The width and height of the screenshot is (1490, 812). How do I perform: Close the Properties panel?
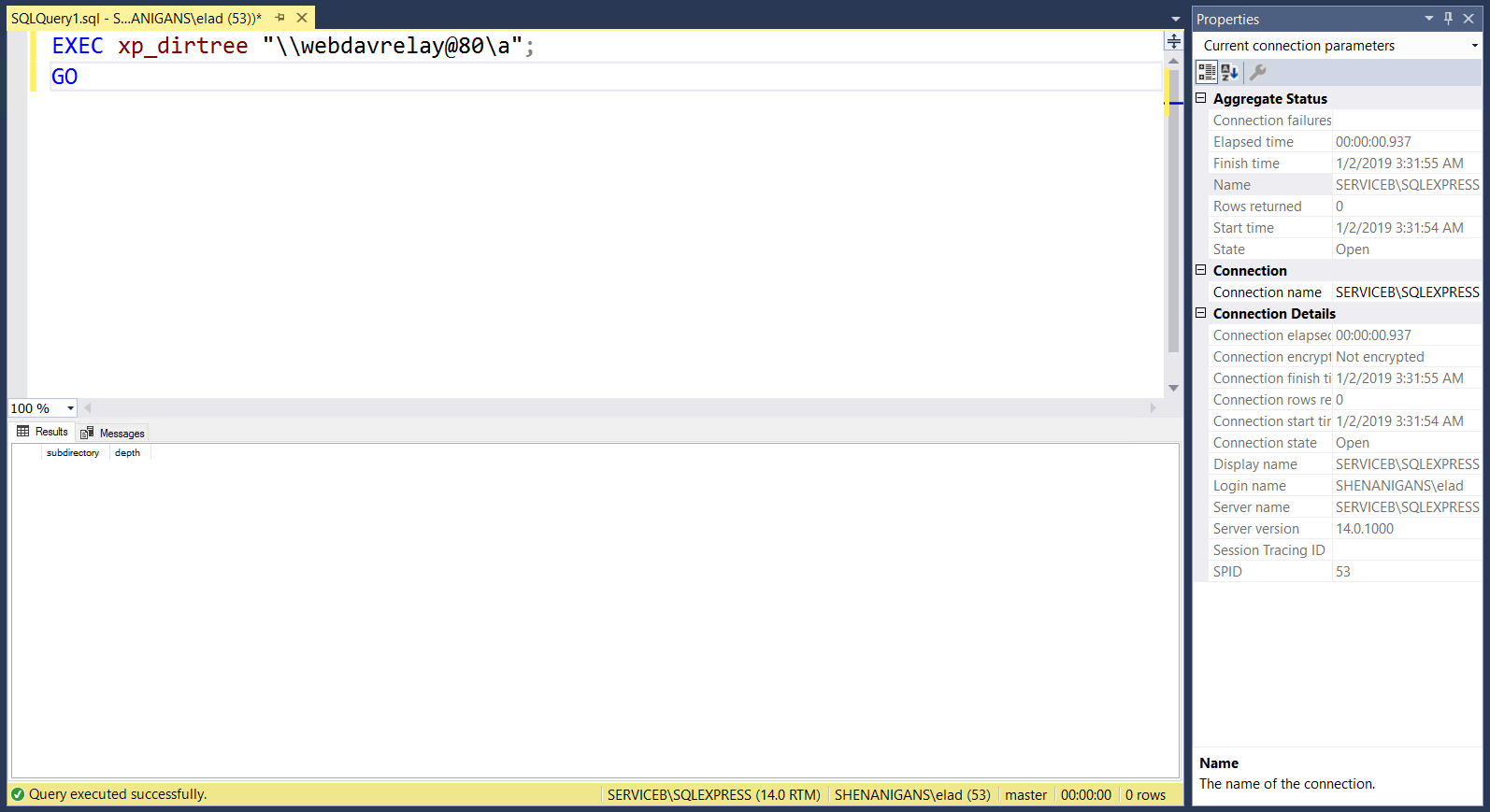pos(1469,19)
